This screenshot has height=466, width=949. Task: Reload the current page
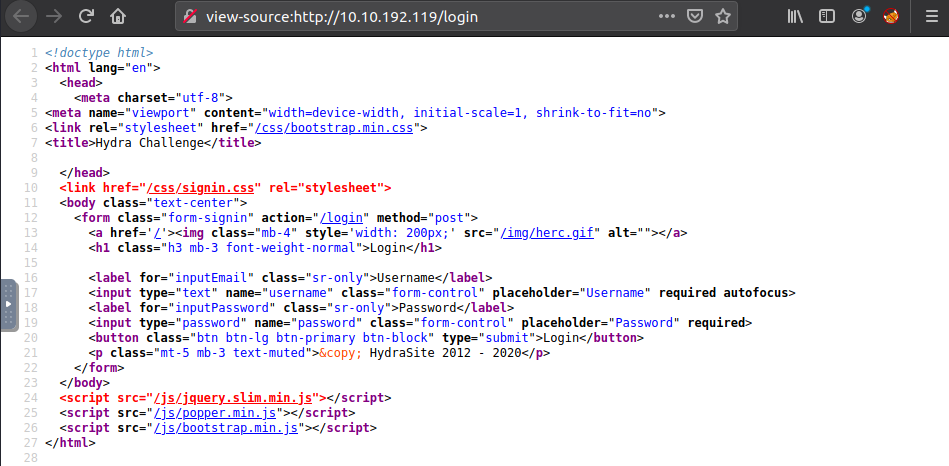pyautogui.click(x=86, y=16)
